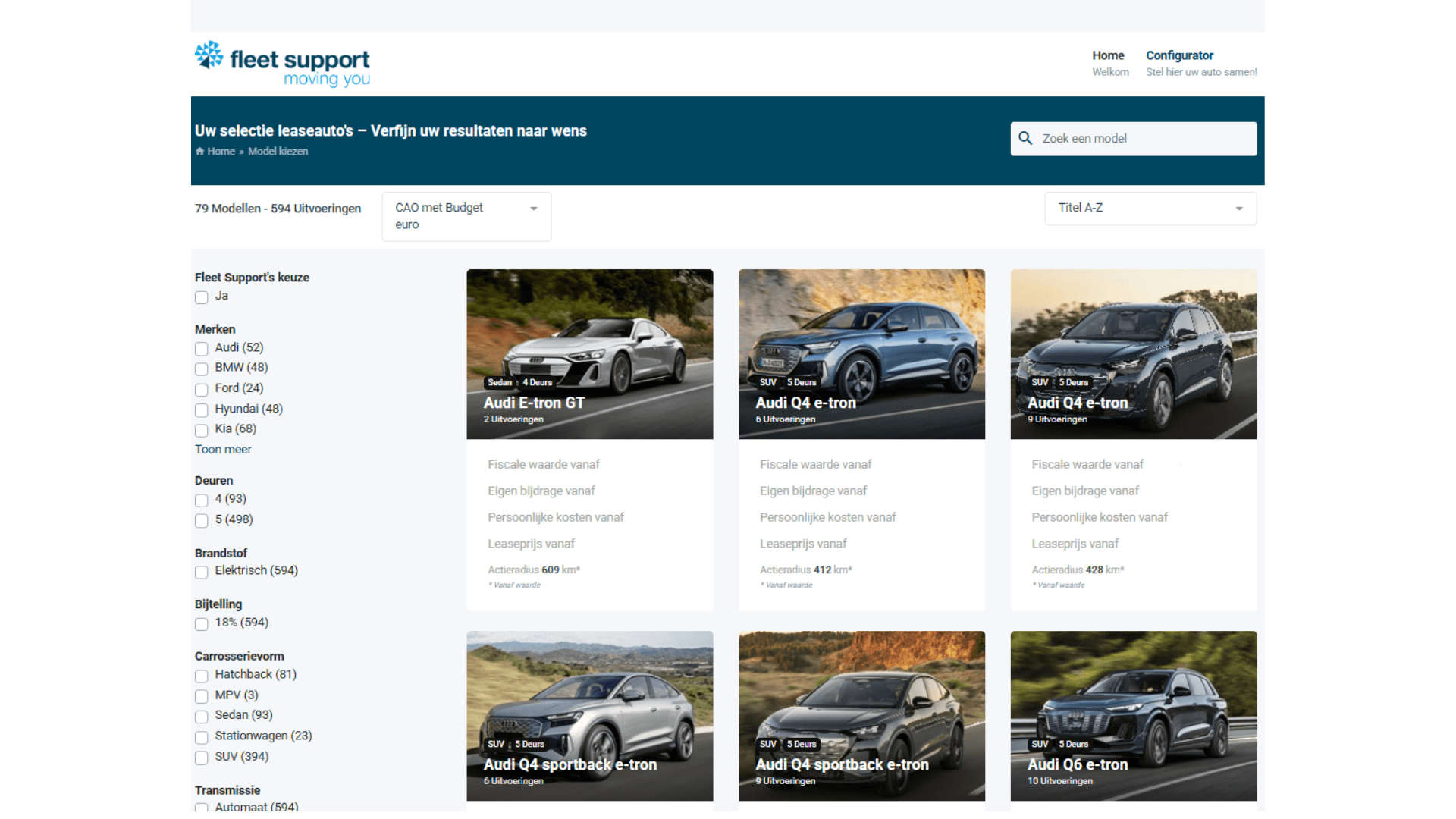Viewport: 1456px width, 819px height.
Task: Click the 'Sedan' badge on Audi E-tron GT
Action: pos(500,382)
